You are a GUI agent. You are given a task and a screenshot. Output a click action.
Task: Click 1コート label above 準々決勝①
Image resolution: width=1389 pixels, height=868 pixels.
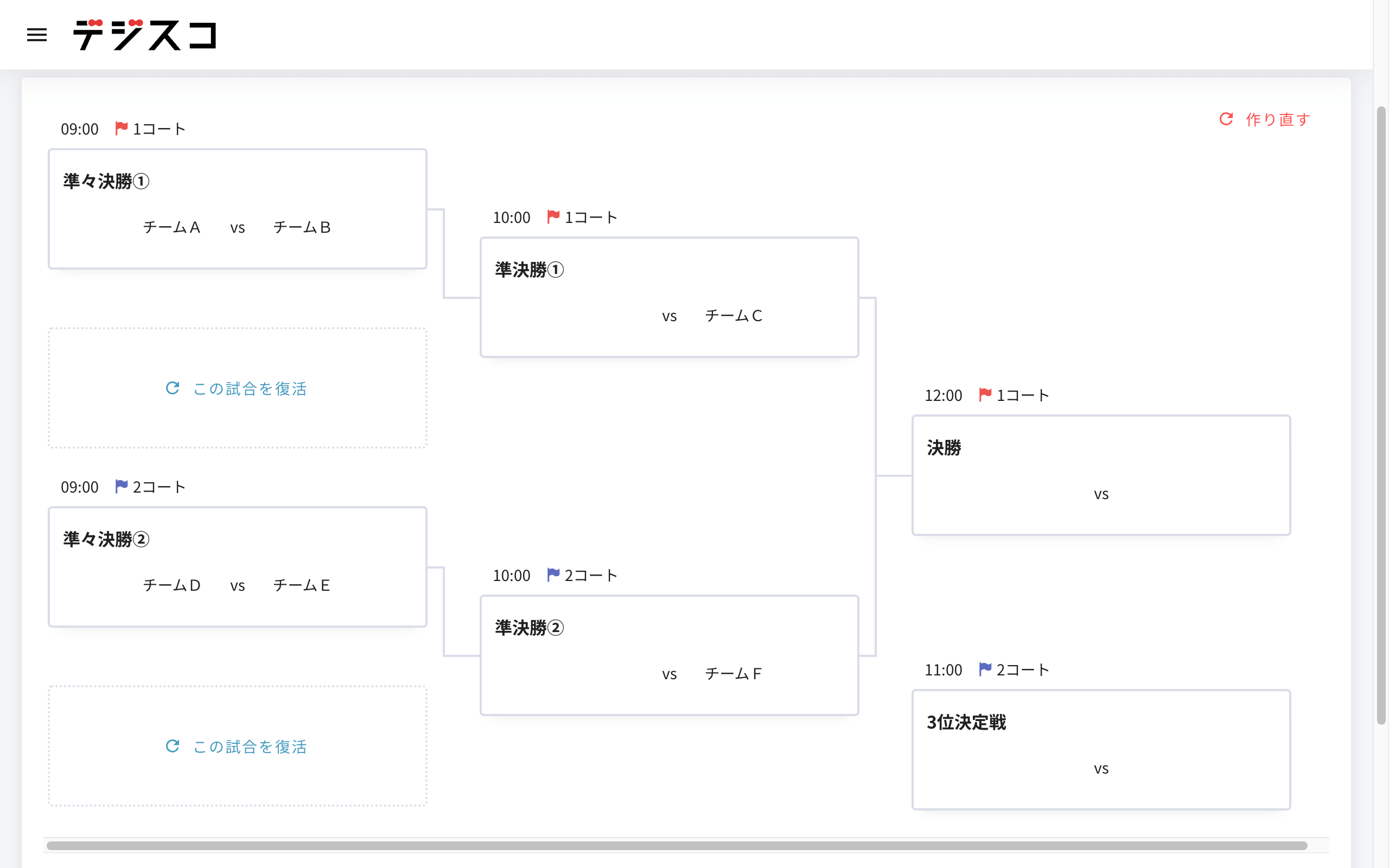point(159,129)
